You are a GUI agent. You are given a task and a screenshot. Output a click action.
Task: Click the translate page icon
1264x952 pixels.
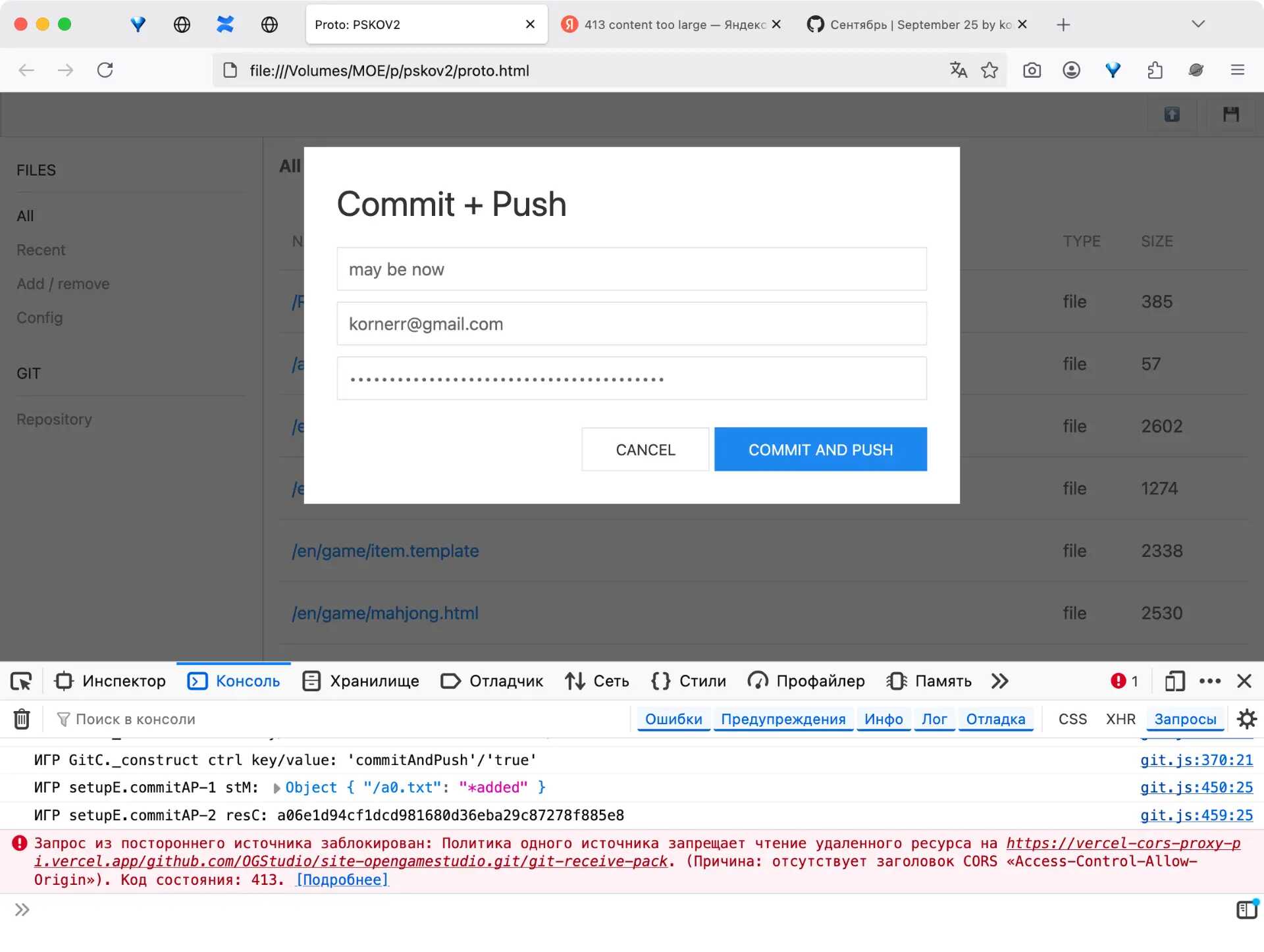958,70
